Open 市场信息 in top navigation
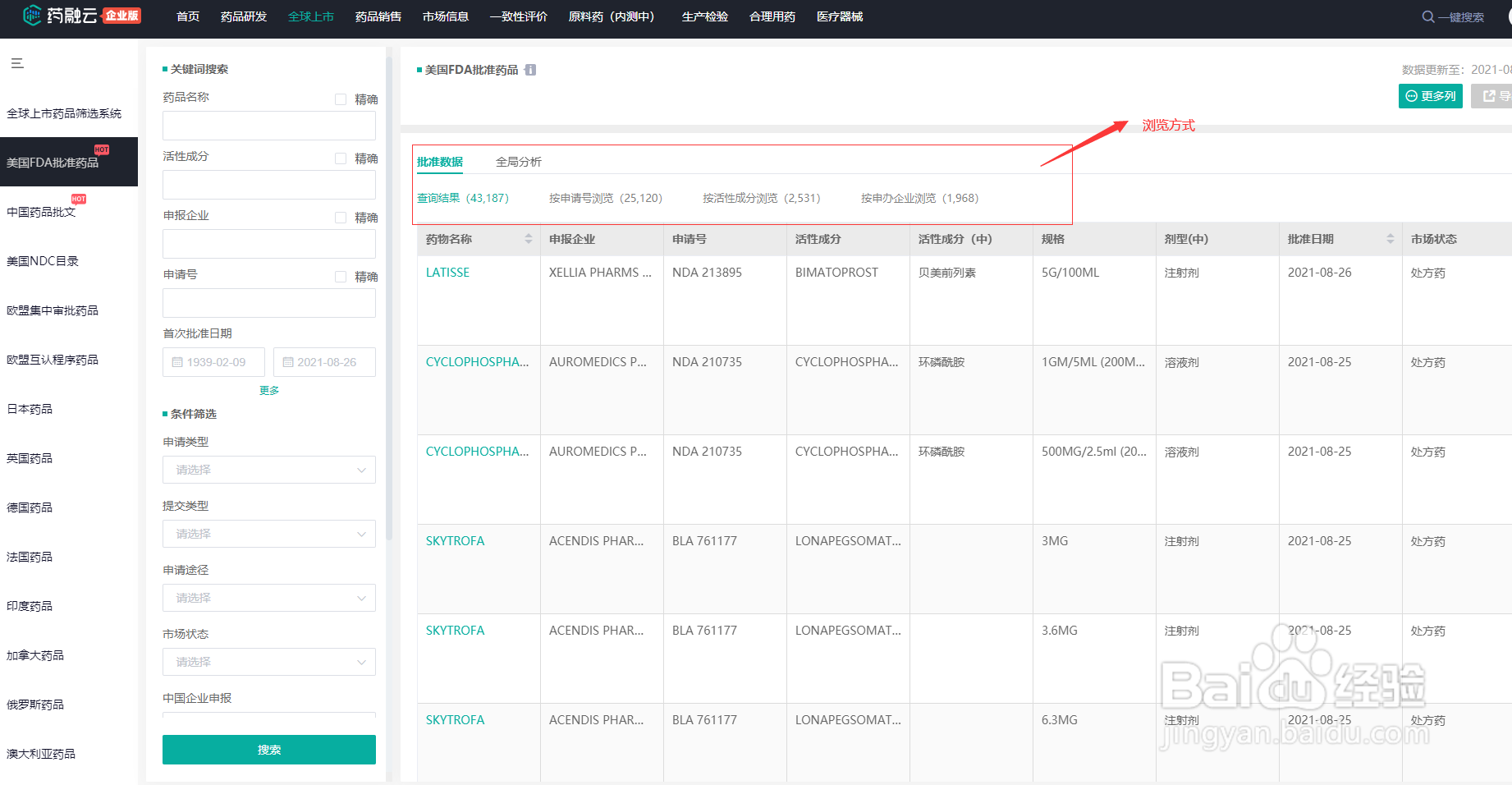This screenshot has height=785, width=1512. (x=446, y=16)
